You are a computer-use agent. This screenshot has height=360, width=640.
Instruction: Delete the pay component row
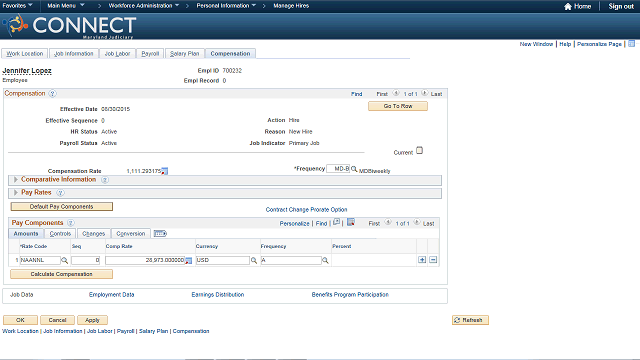(x=433, y=260)
